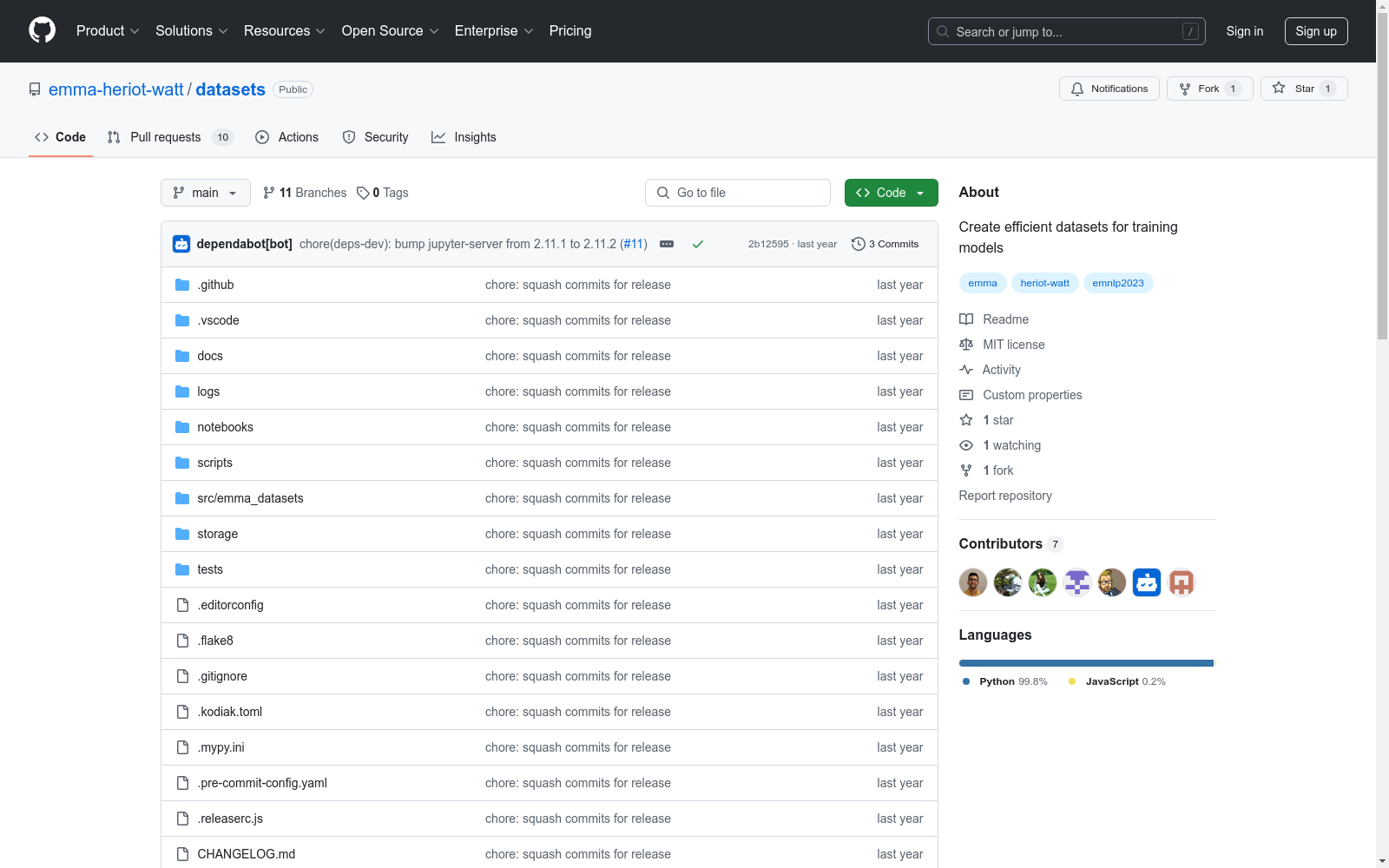Expand the Solutions dropdown
The height and width of the screenshot is (868, 1389).
[x=192, y=30]
